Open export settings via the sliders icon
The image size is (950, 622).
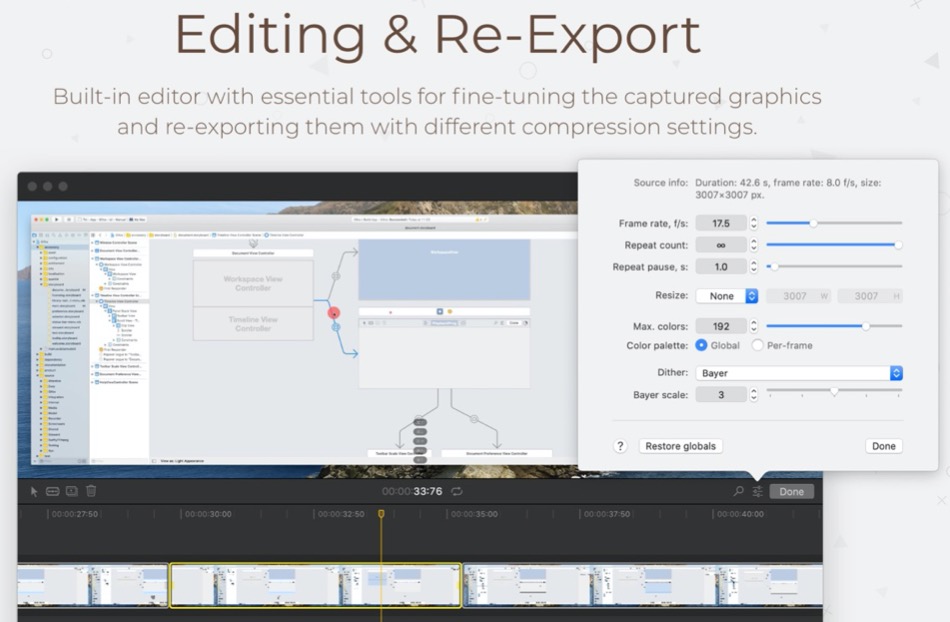coord(757,491)
